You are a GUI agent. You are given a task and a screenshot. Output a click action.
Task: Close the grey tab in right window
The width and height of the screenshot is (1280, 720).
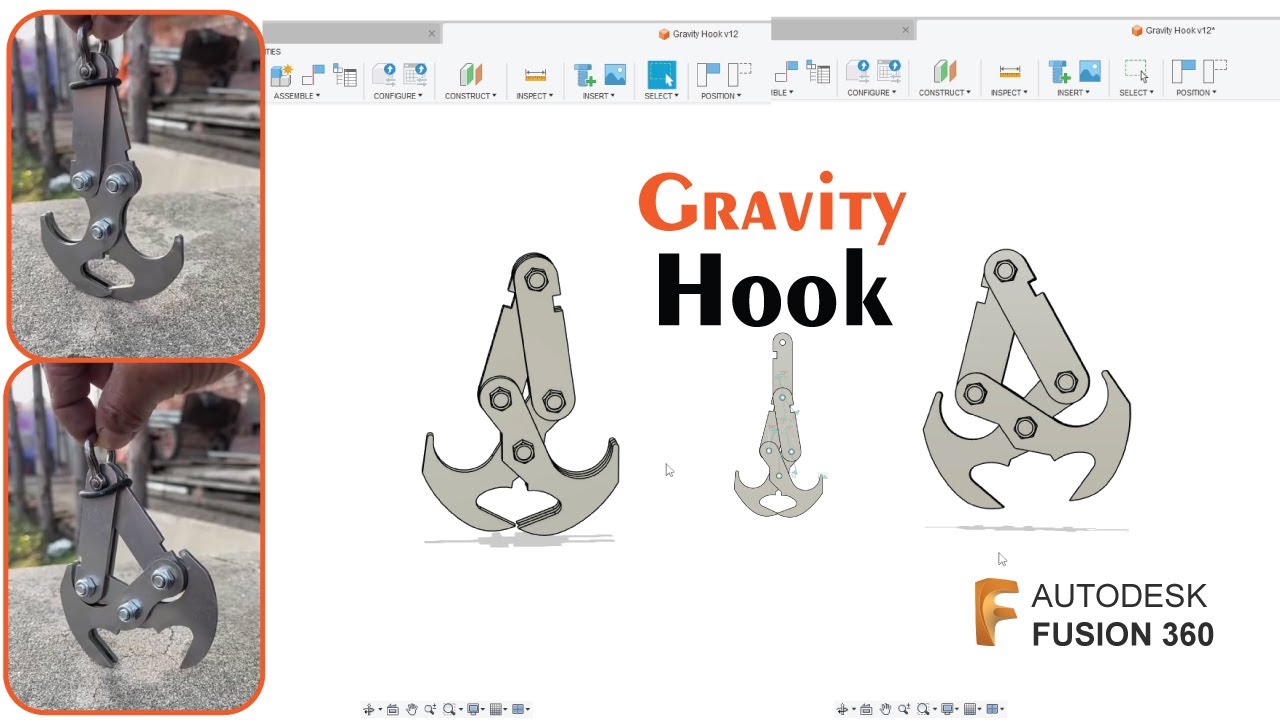pos(906,30)
